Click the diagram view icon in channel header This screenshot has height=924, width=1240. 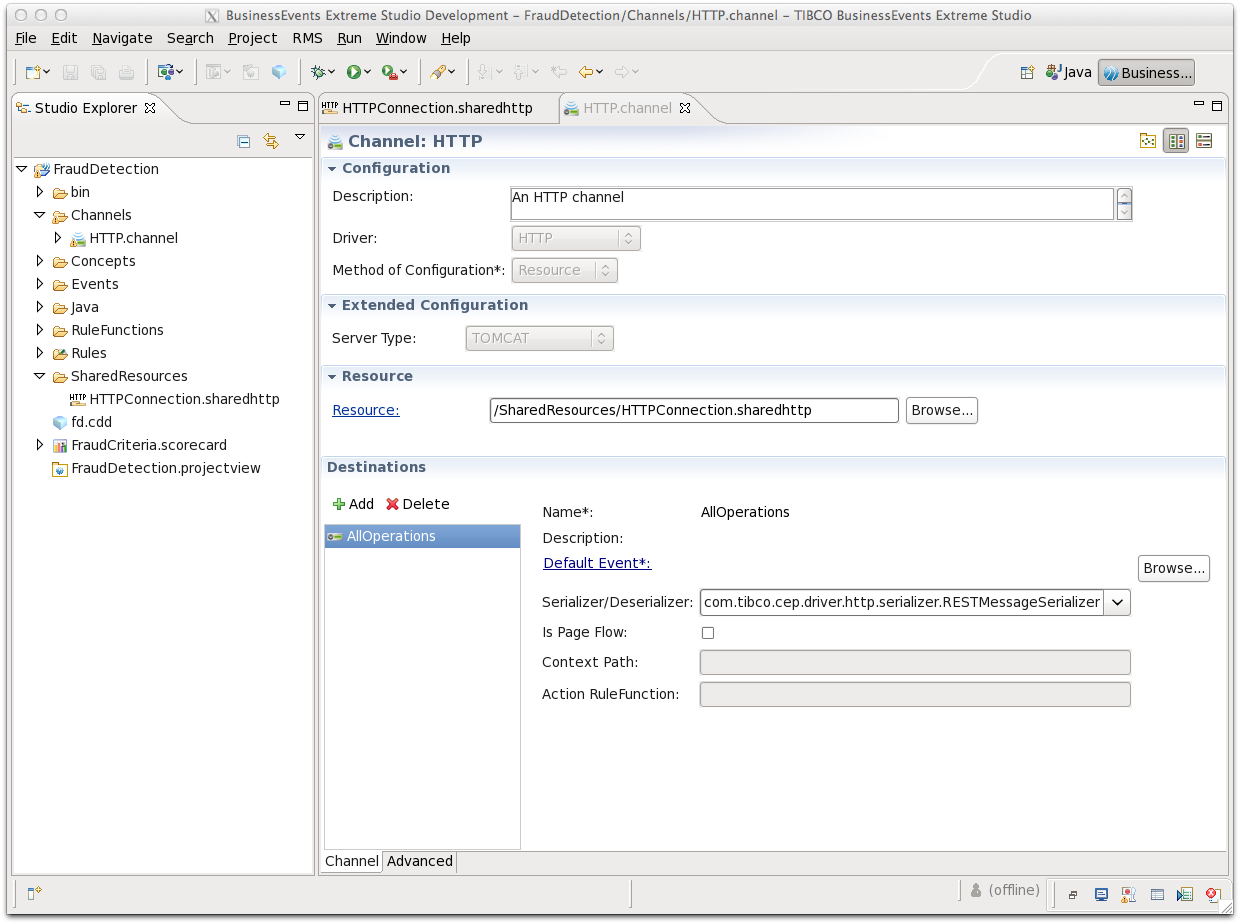(1148, 141)
